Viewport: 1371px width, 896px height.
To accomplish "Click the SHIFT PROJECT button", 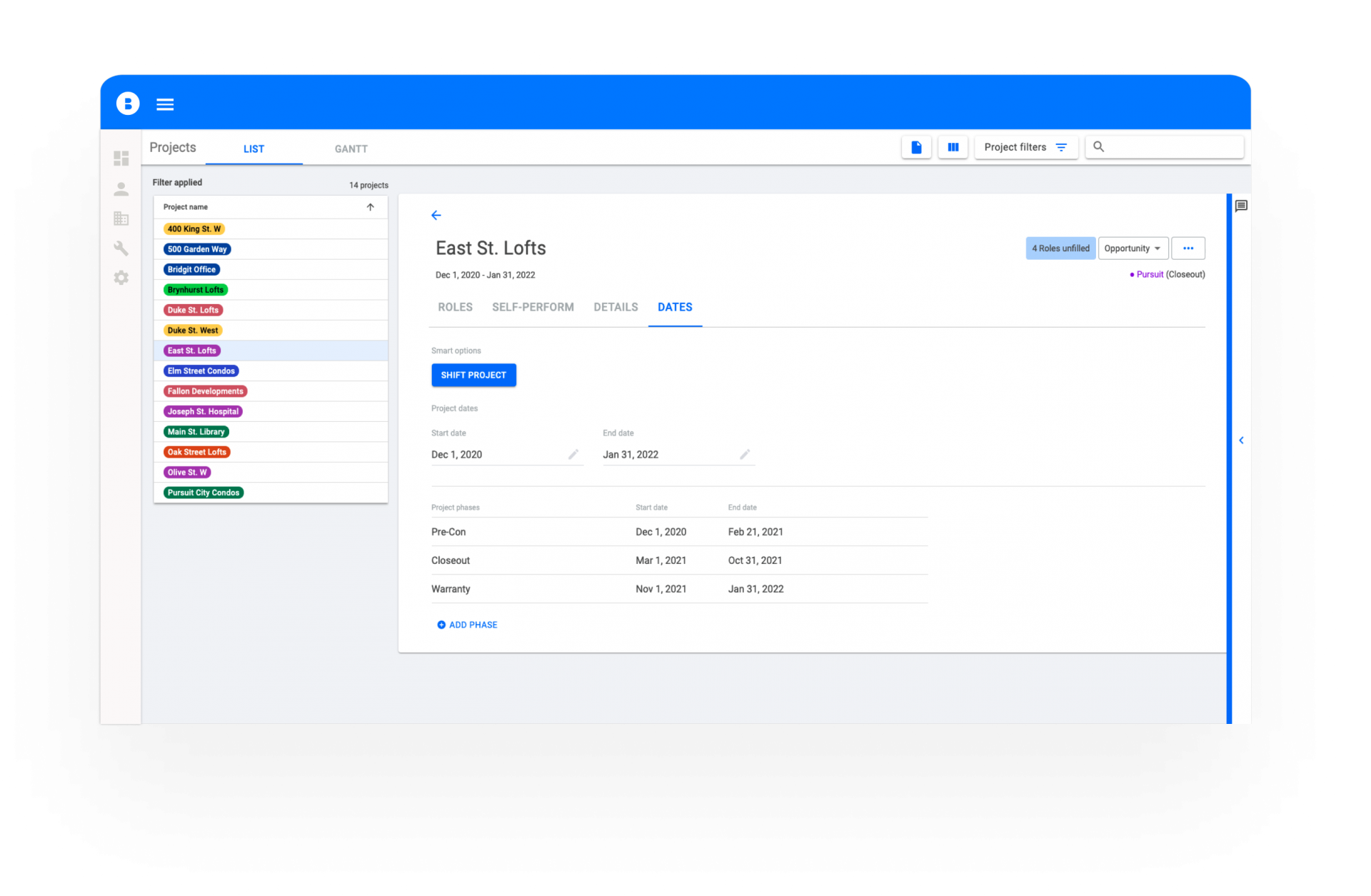I will pos(473,375).
